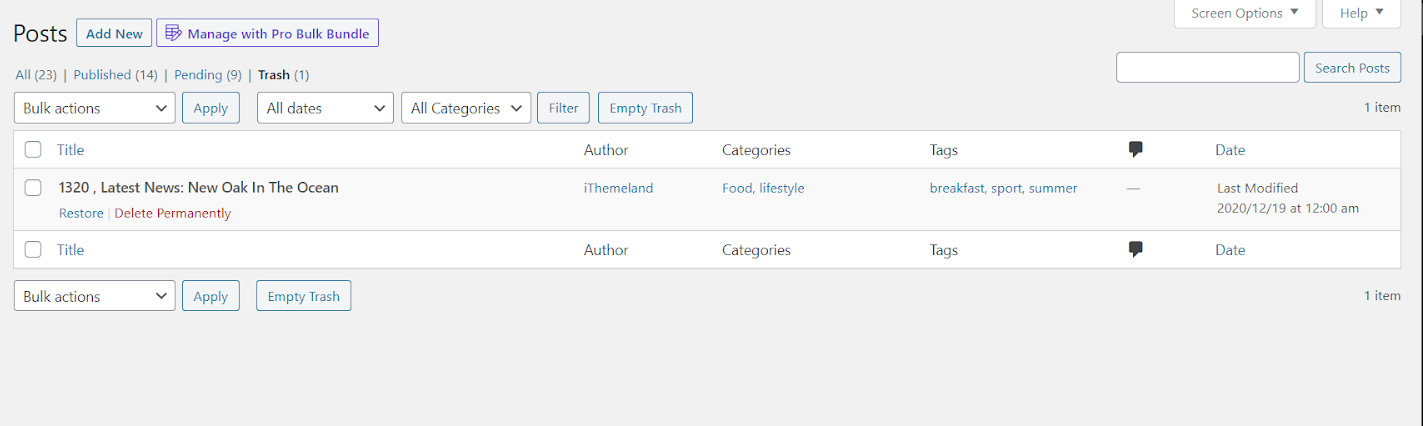Open the bottom Bulk actions dropdown

click(95, 296)
